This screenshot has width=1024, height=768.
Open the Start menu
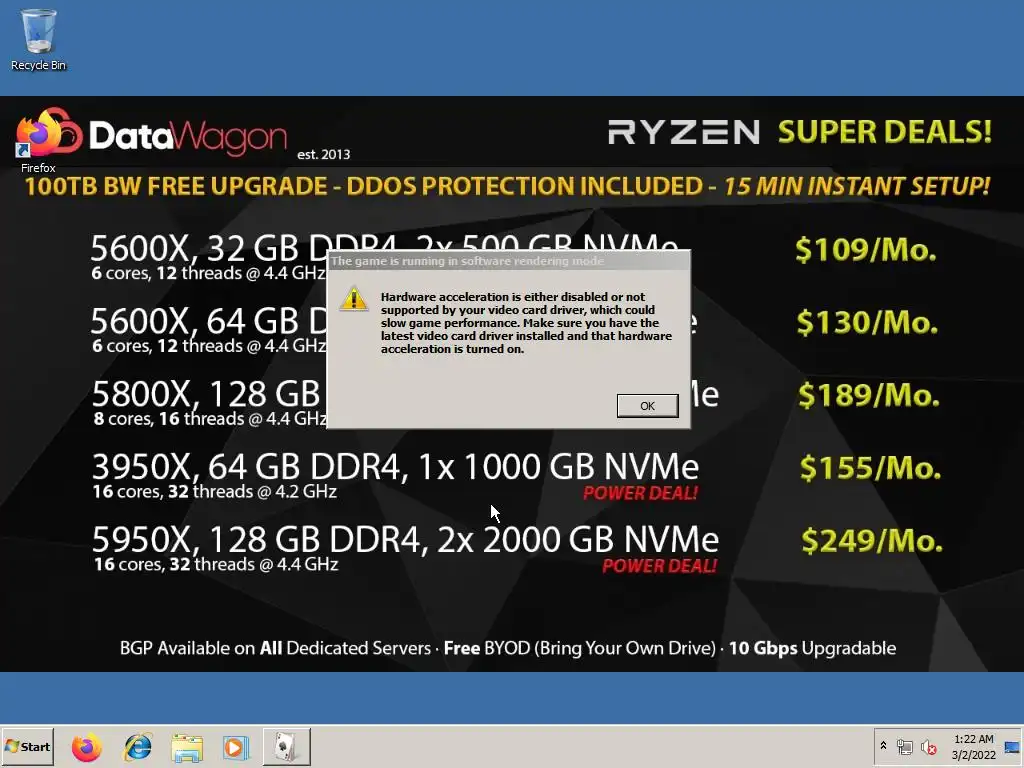(x=27, y=747)
